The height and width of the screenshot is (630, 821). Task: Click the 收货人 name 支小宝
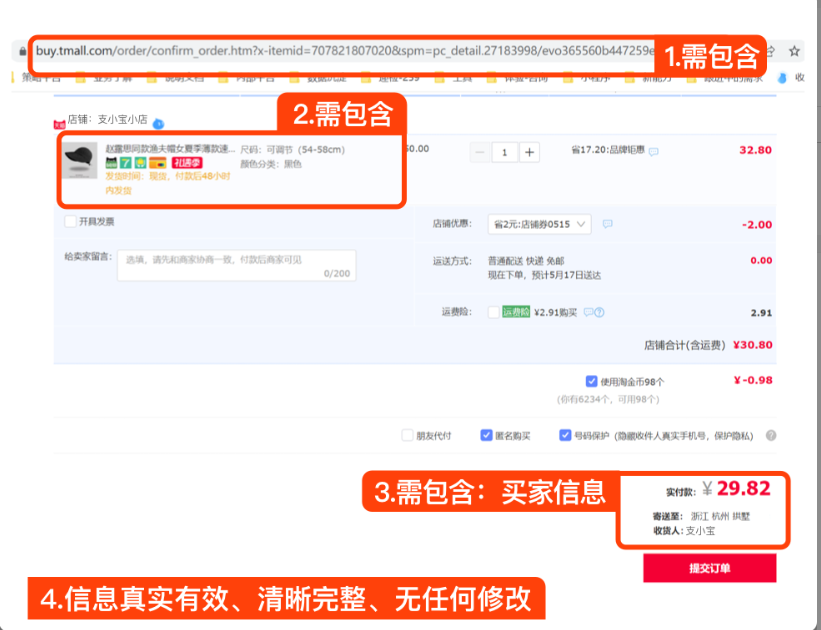click(x=700, y=530)
